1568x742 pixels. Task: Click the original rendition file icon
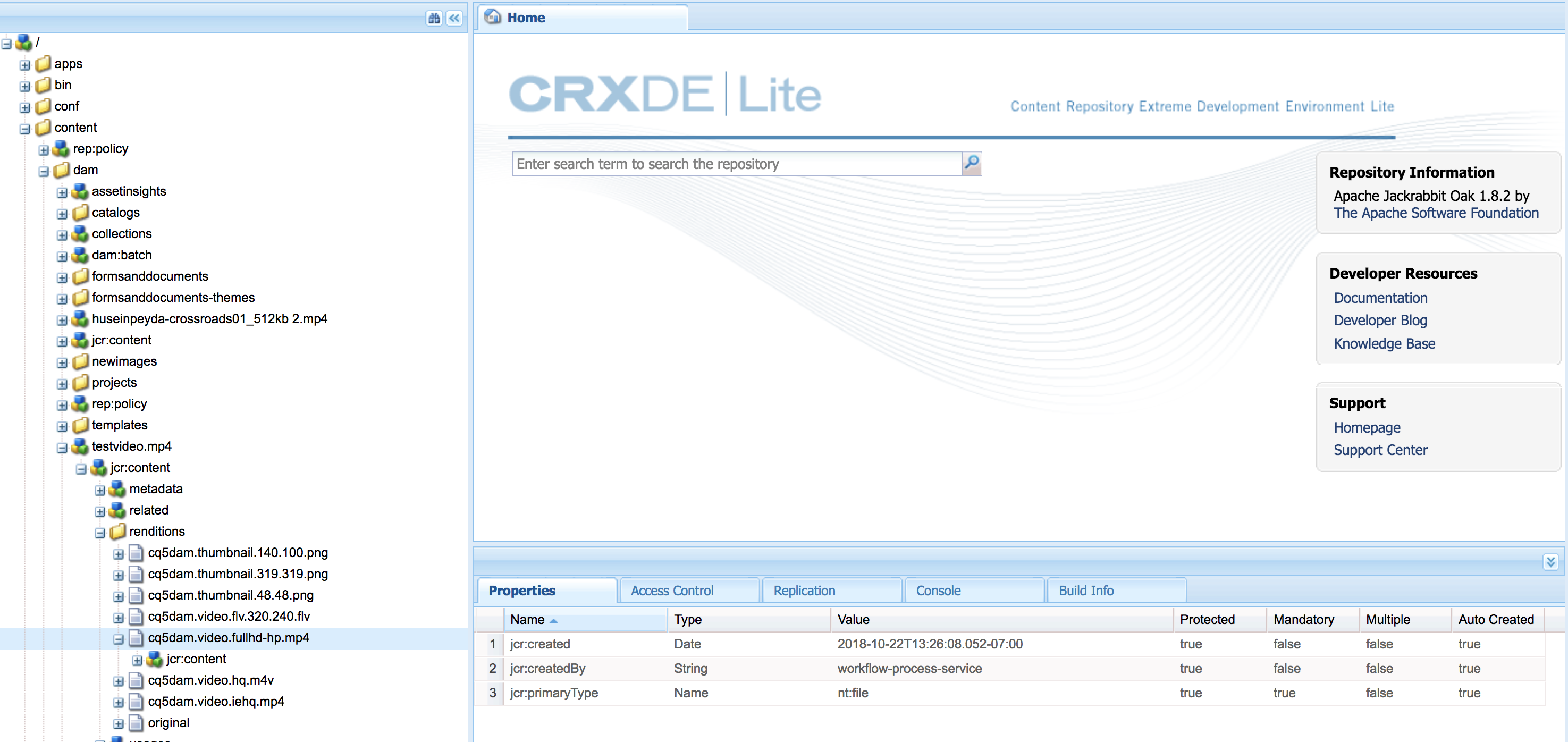tap(137, 722)
